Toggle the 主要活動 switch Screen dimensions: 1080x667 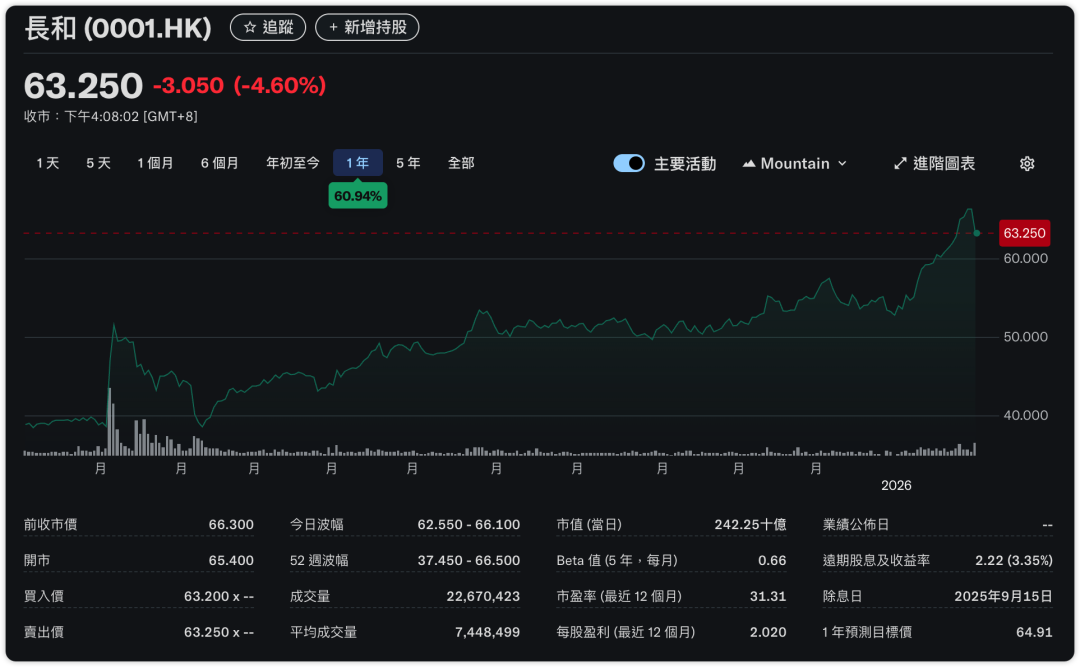(629, 164)
